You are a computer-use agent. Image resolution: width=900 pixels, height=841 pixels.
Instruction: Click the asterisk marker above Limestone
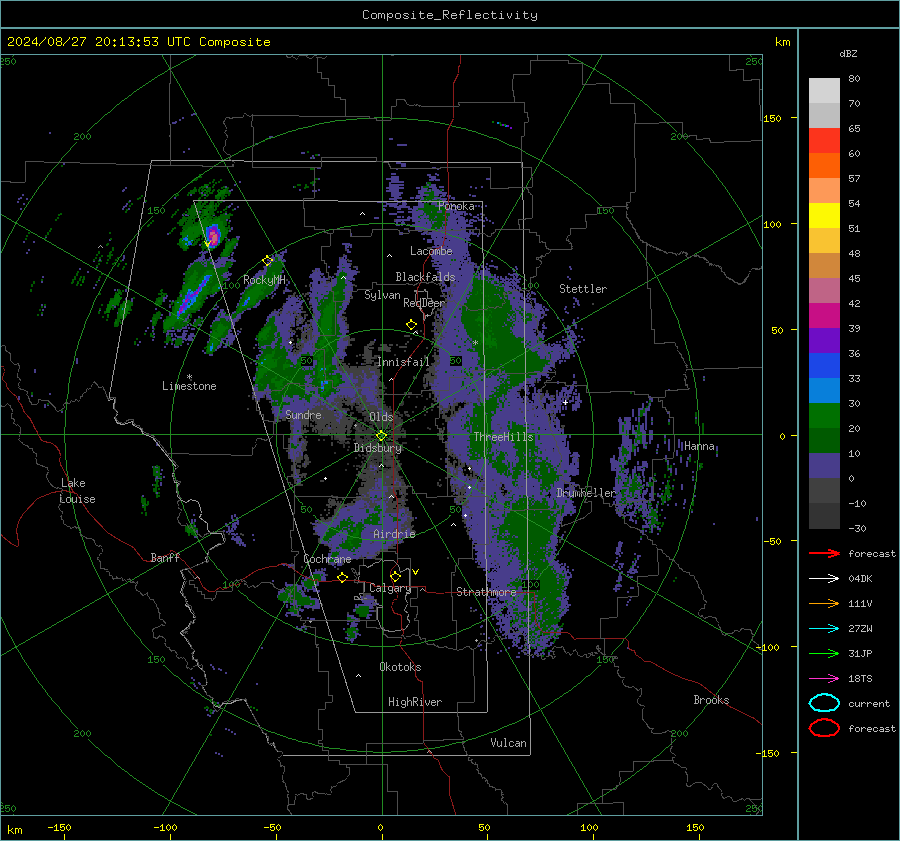click(189, 377)
